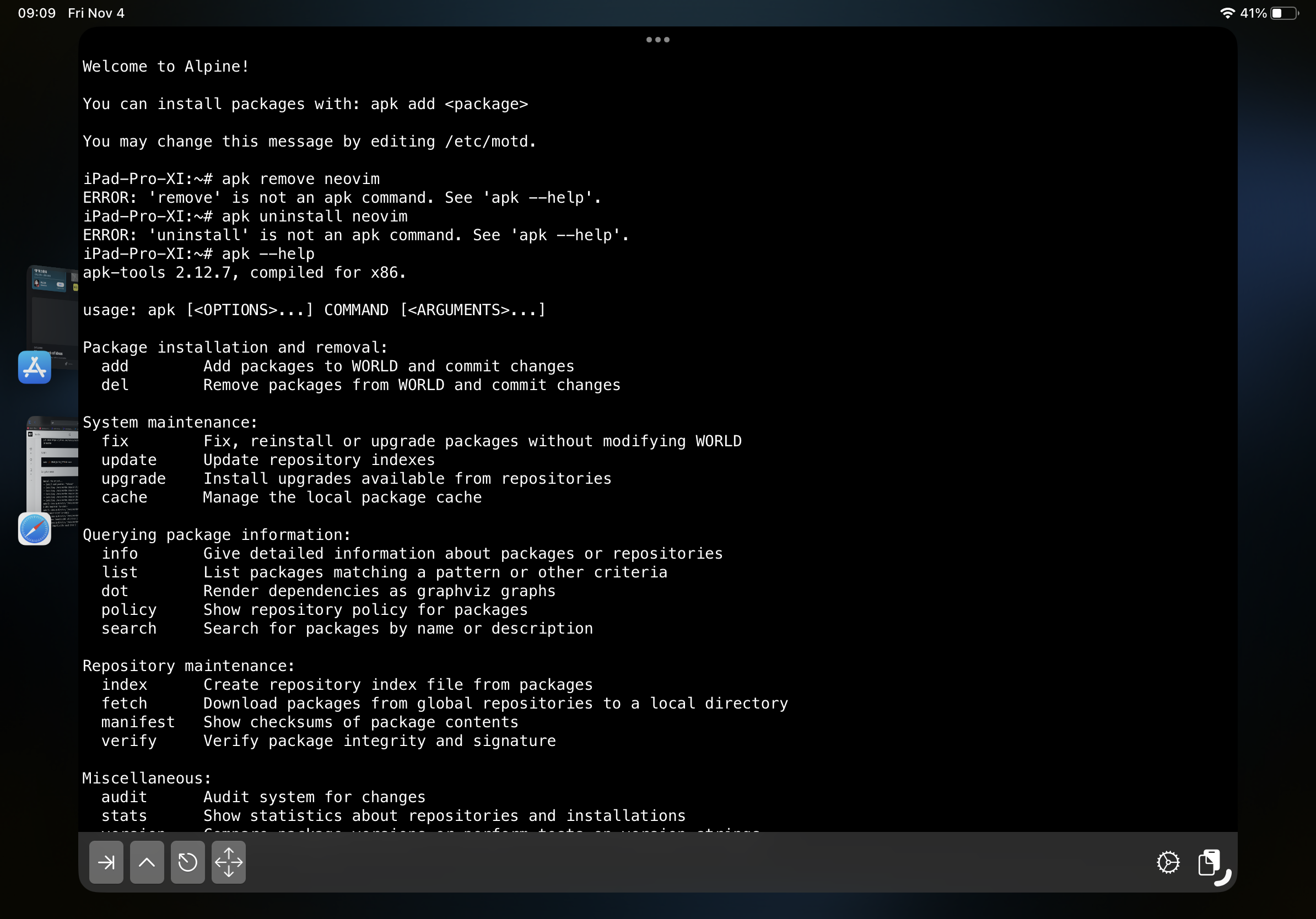
Task: Open iSH settings with the gear icon
Action: point(1168,862)
